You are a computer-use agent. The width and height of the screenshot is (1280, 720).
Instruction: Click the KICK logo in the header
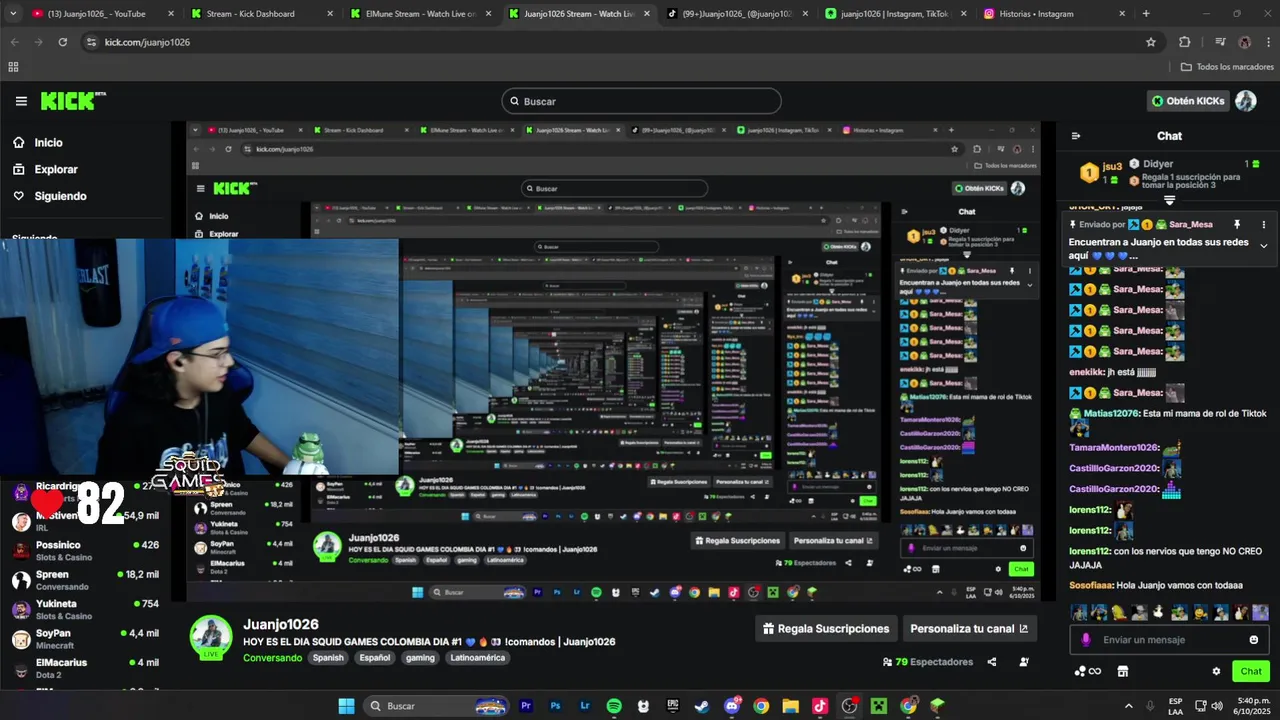(x=72, y=101)
